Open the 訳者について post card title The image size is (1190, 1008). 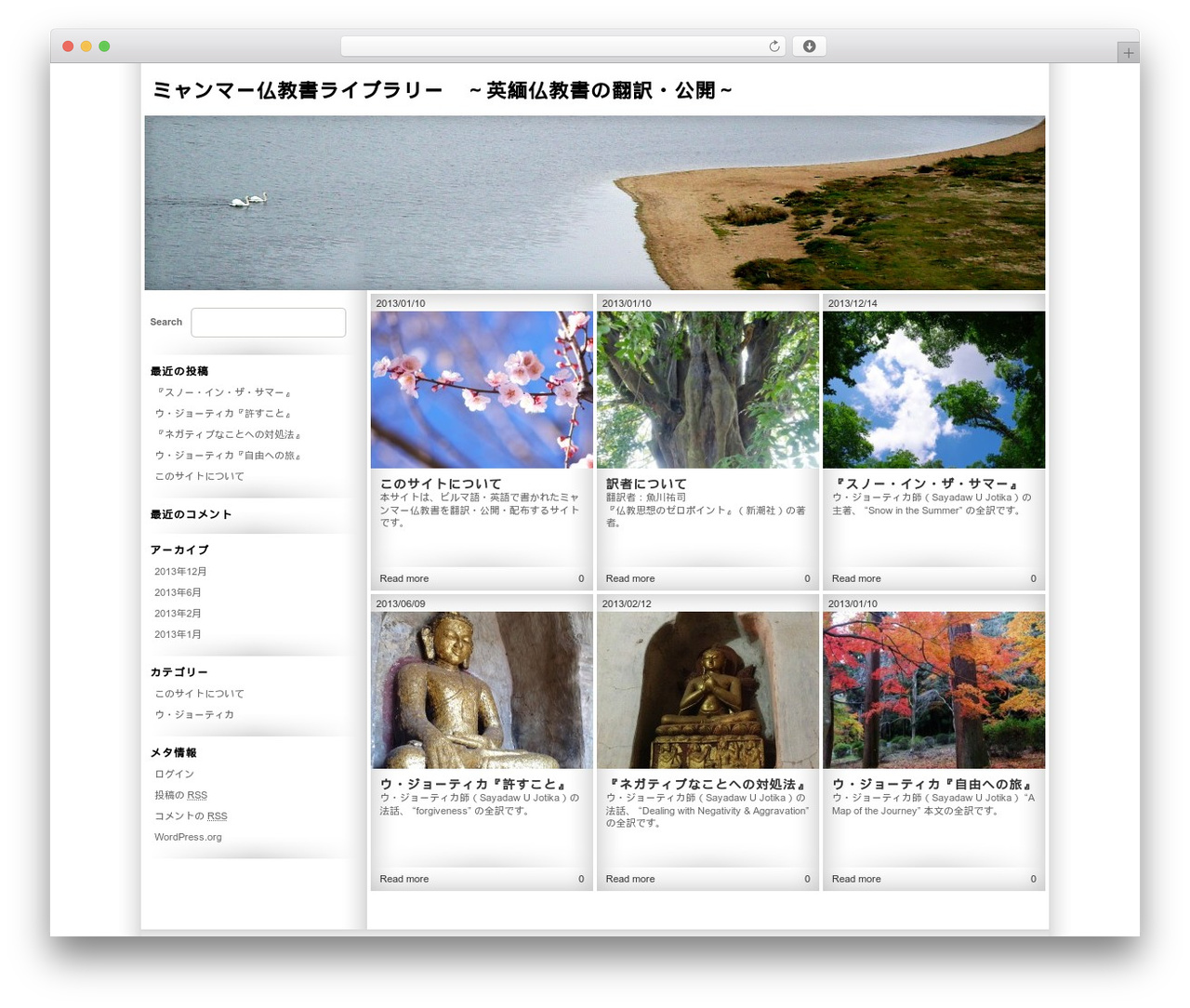pyautogui.click(x=646, y=484)
